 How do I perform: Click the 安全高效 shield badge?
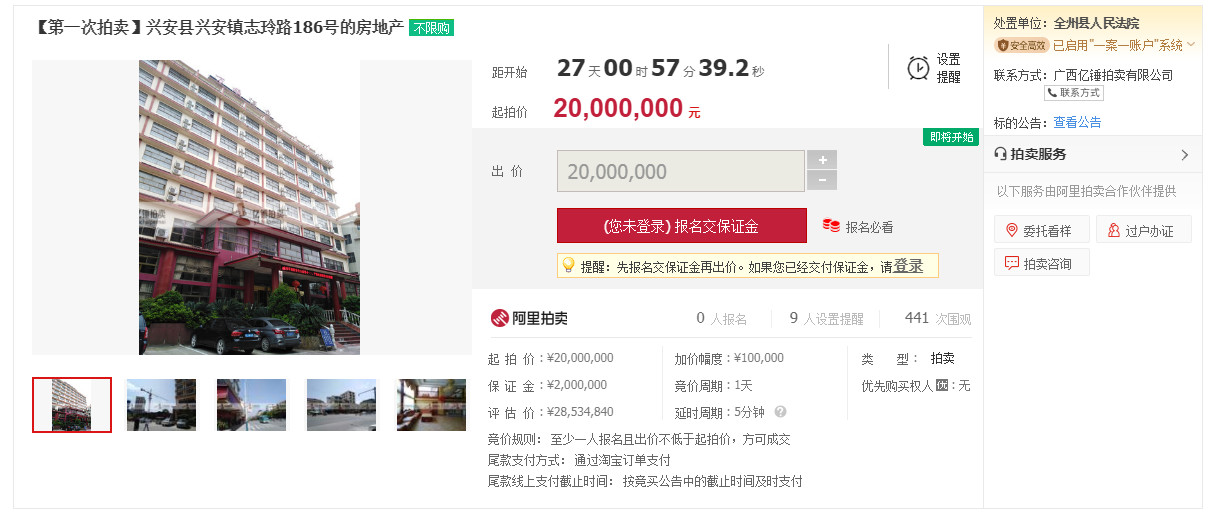point(1021,45)
